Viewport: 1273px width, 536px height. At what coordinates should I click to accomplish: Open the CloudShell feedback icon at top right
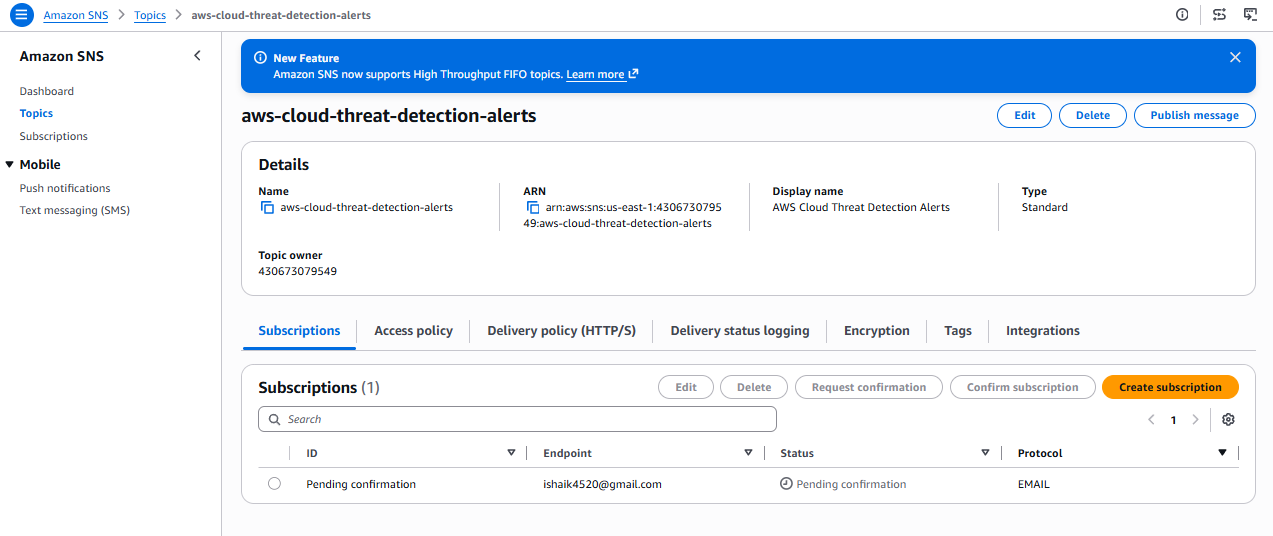[1250, 15]
